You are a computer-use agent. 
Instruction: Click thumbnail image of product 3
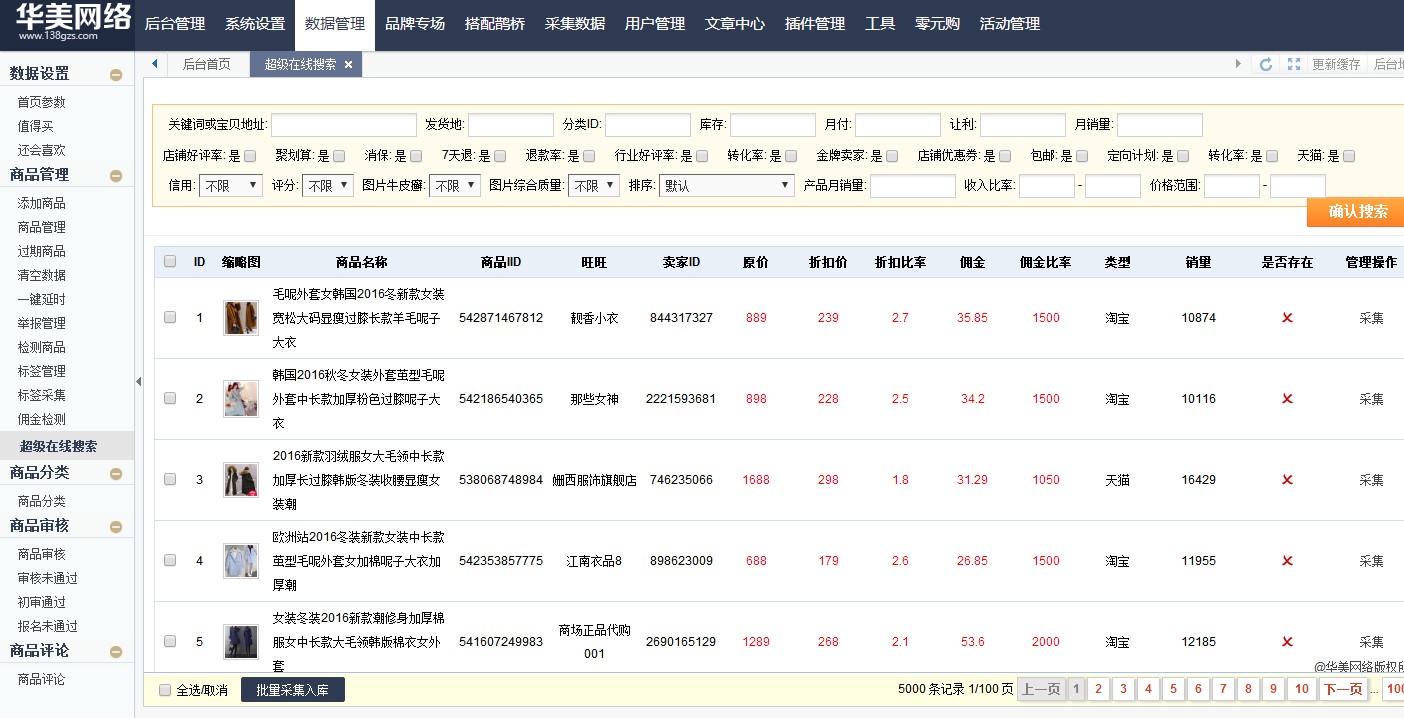240,480
